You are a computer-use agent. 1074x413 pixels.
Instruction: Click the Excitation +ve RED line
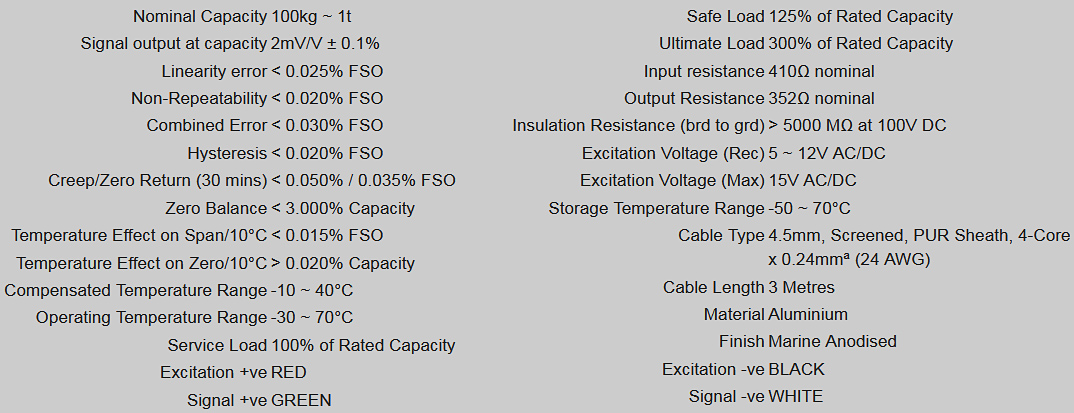pyautogui.click(x=233, y=372)
